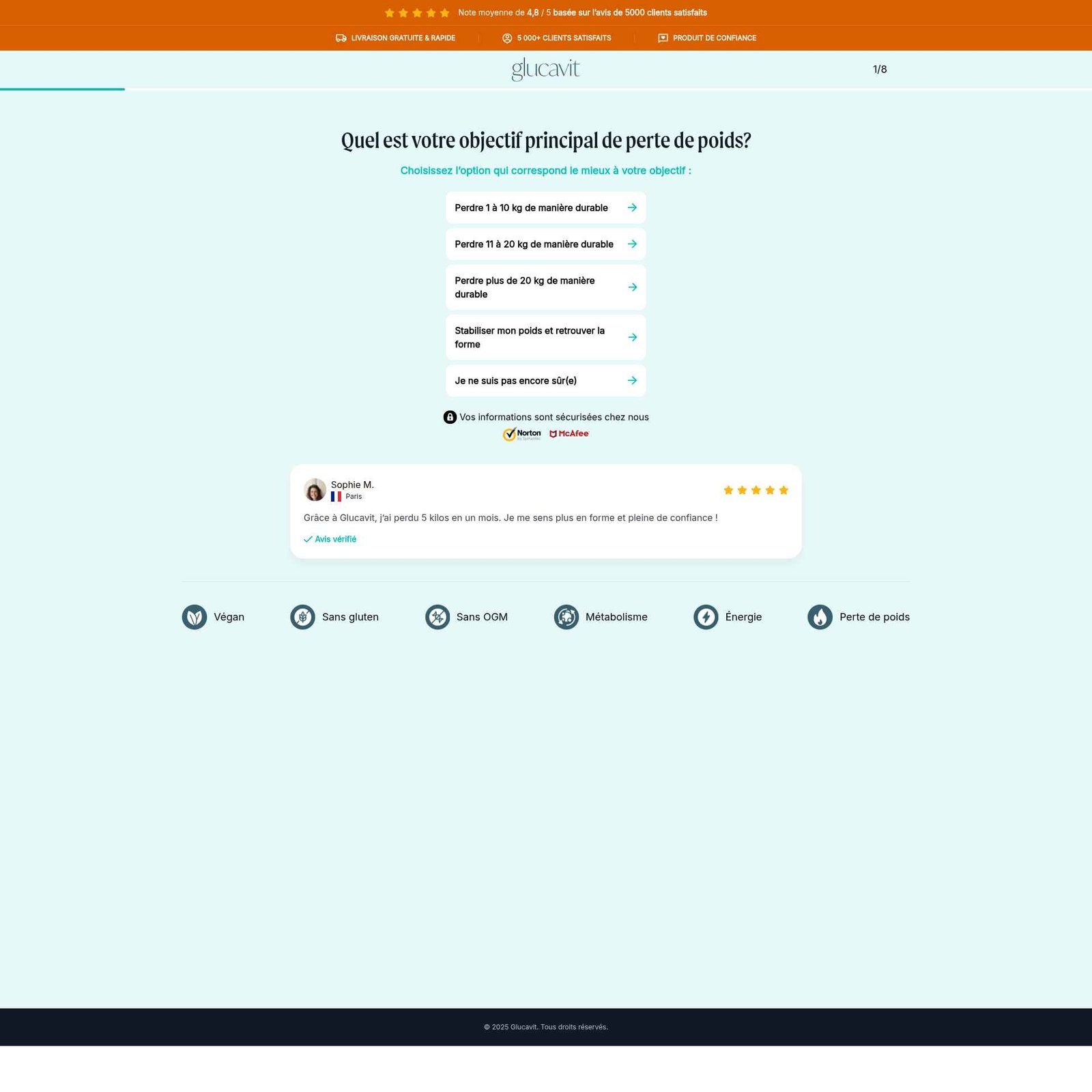Click the '1/8' step counter
The width and height of the screenshot is (1092, 1092).
880,70
